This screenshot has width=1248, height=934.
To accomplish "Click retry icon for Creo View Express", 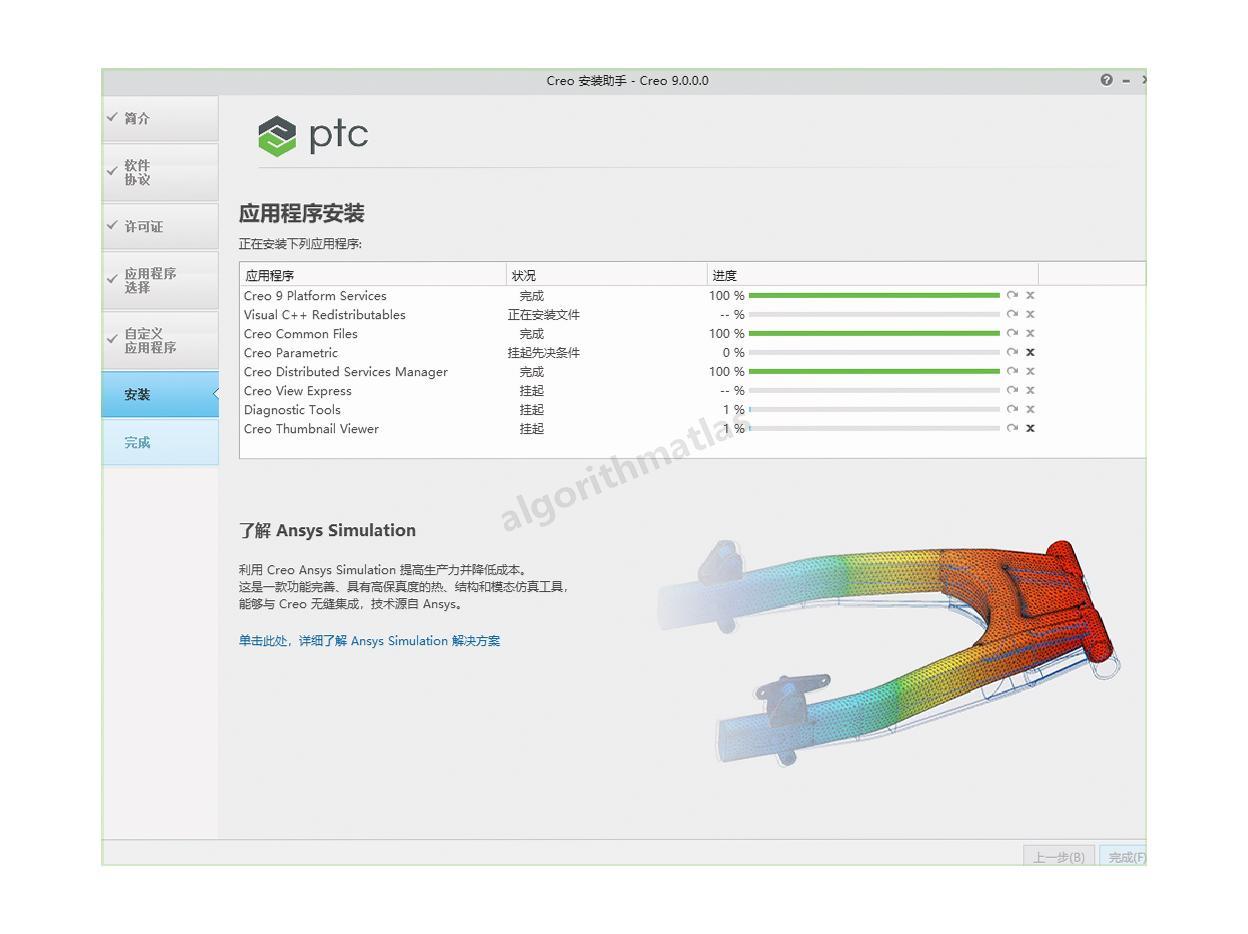I will tap(1012, 390).
